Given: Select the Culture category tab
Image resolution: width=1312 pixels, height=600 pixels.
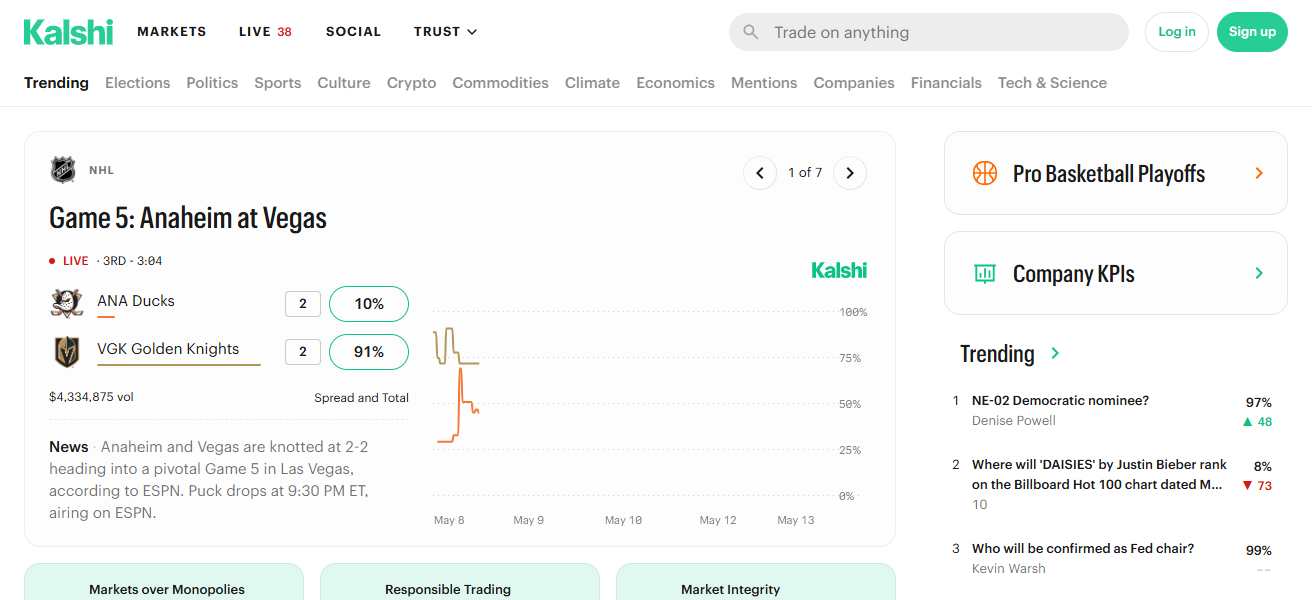Looking at the screenshot, I should (x=344, y=83).
